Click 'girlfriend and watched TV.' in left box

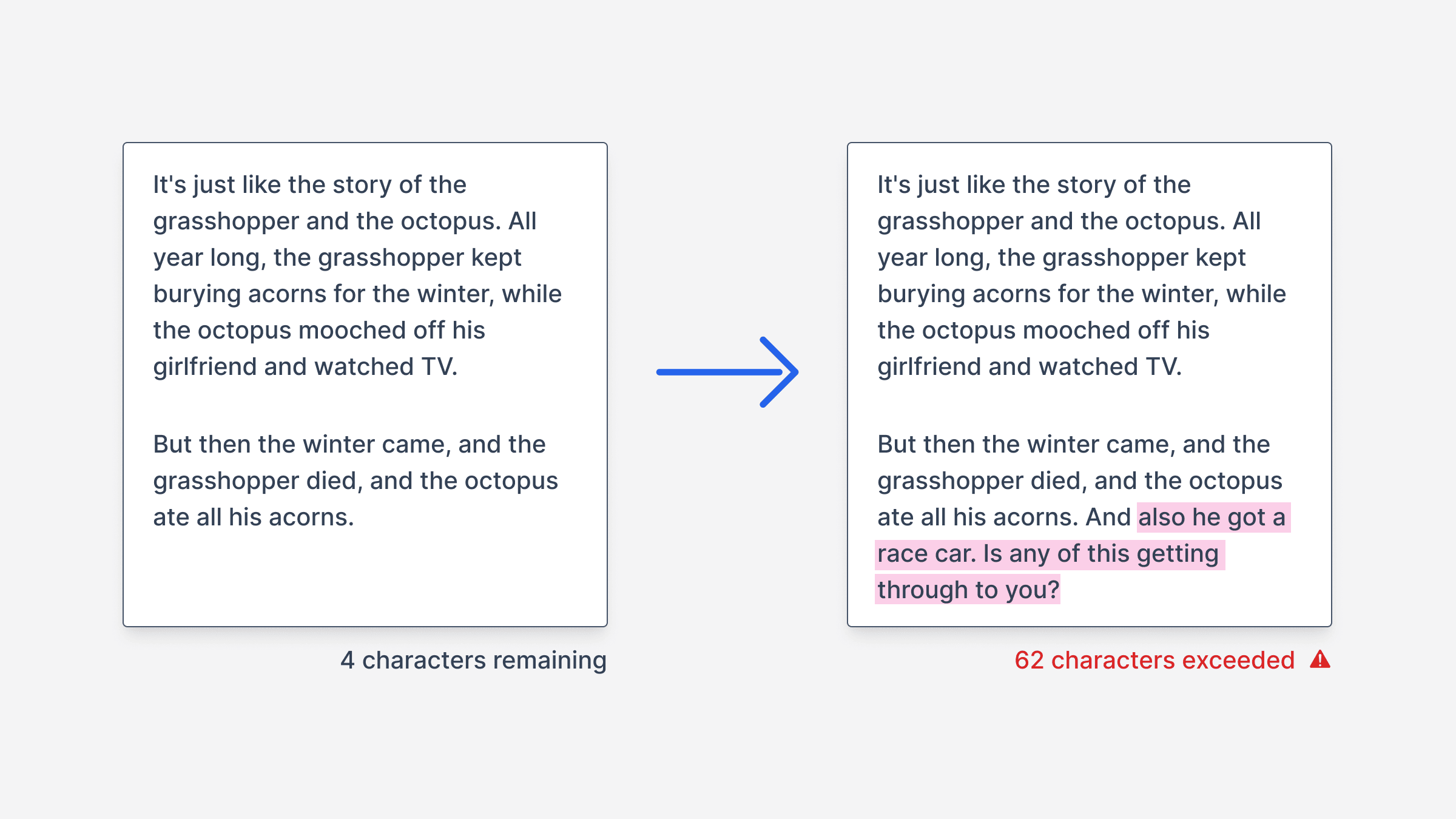click(x=305, y=367)
